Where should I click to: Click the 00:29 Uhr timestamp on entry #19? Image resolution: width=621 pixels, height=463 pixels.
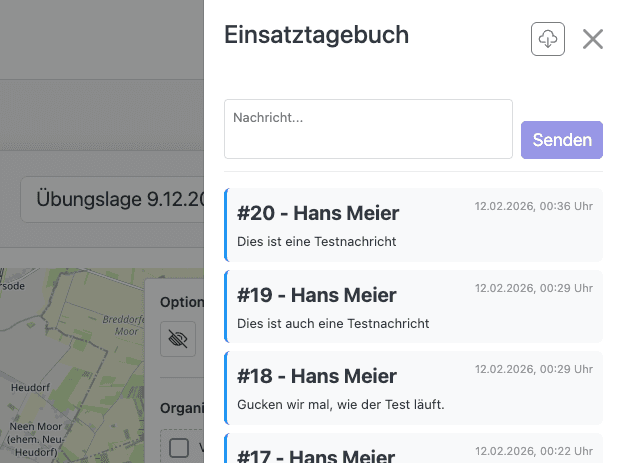tap(533, 288)
